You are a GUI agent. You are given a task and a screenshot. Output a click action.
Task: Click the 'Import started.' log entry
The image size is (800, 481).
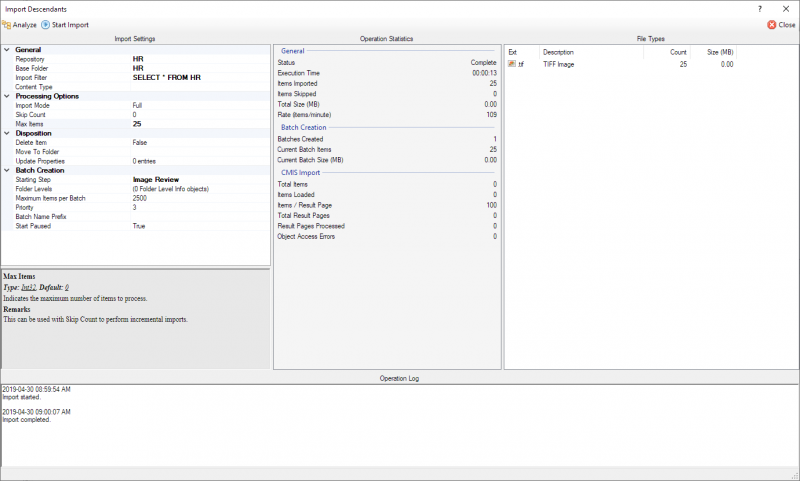point(21,397)
